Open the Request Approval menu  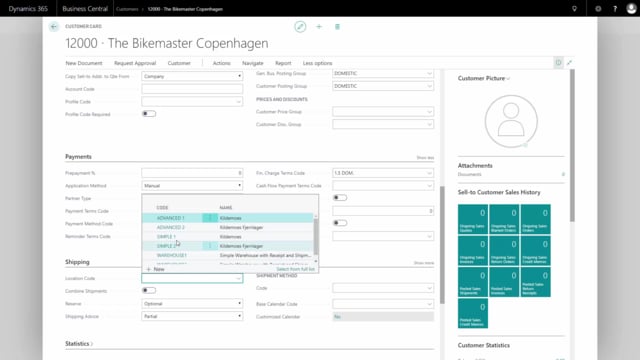tap(135, 63)
